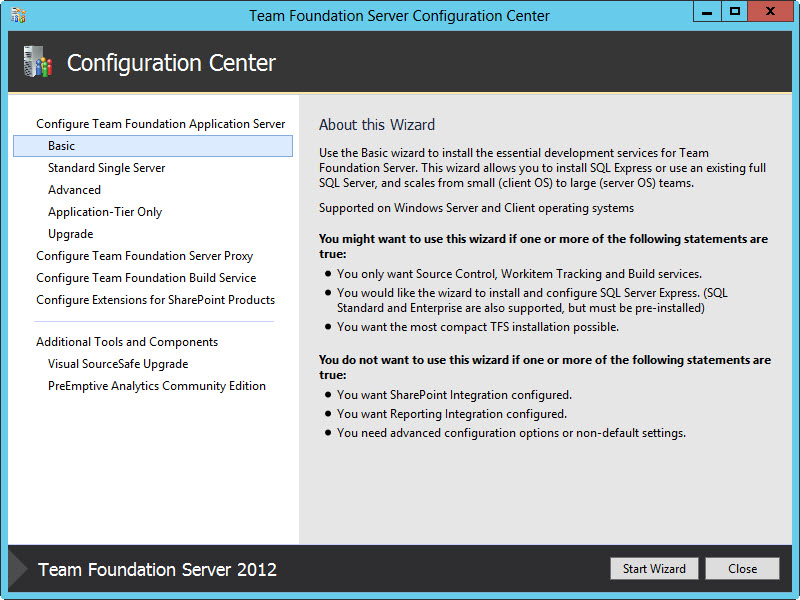
Task: Maximize the Configuration Center window
Action: pos(736,12)
